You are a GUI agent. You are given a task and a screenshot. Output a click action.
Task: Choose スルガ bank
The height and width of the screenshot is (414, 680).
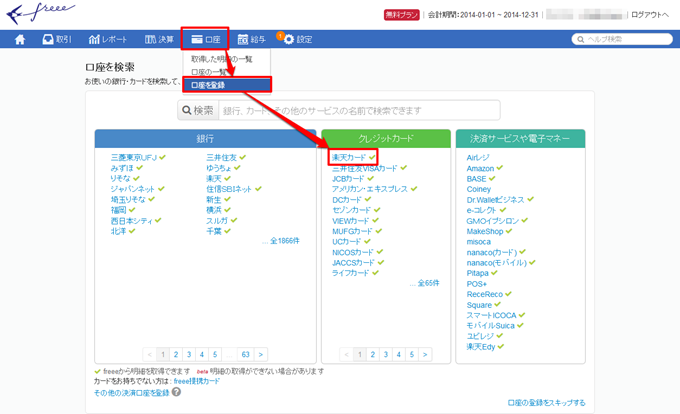pyautogui.click(x=217, y=221)
